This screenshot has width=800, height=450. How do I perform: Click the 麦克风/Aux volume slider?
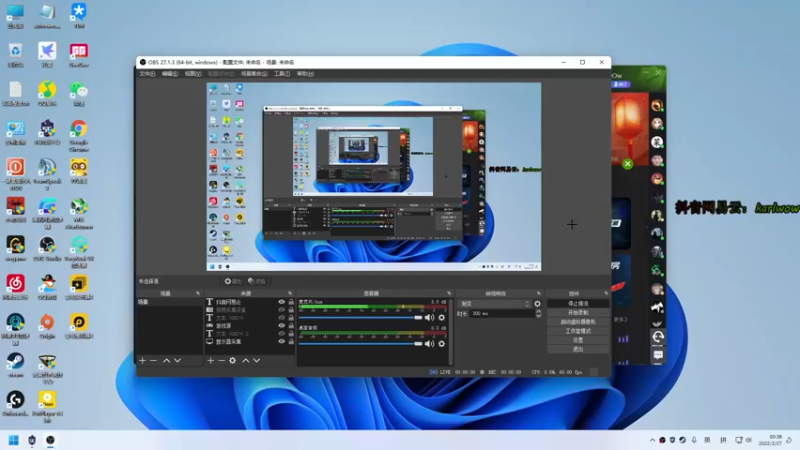(x=360, y=317)
